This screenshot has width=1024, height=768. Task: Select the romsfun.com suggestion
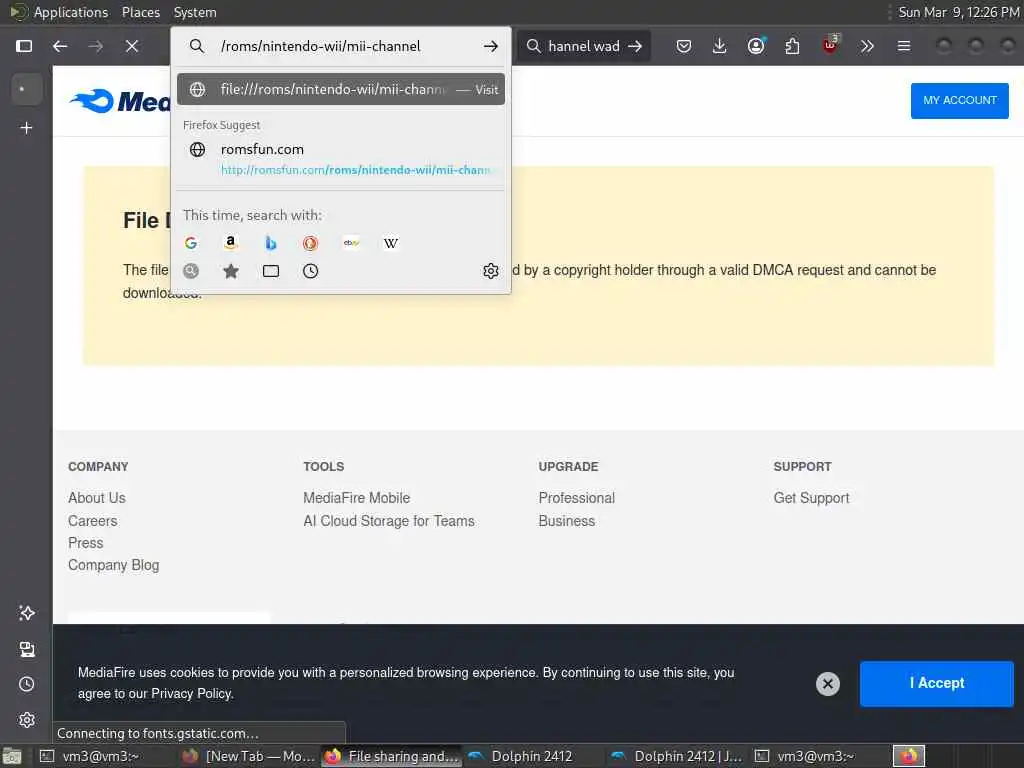[x=341, y=159]
